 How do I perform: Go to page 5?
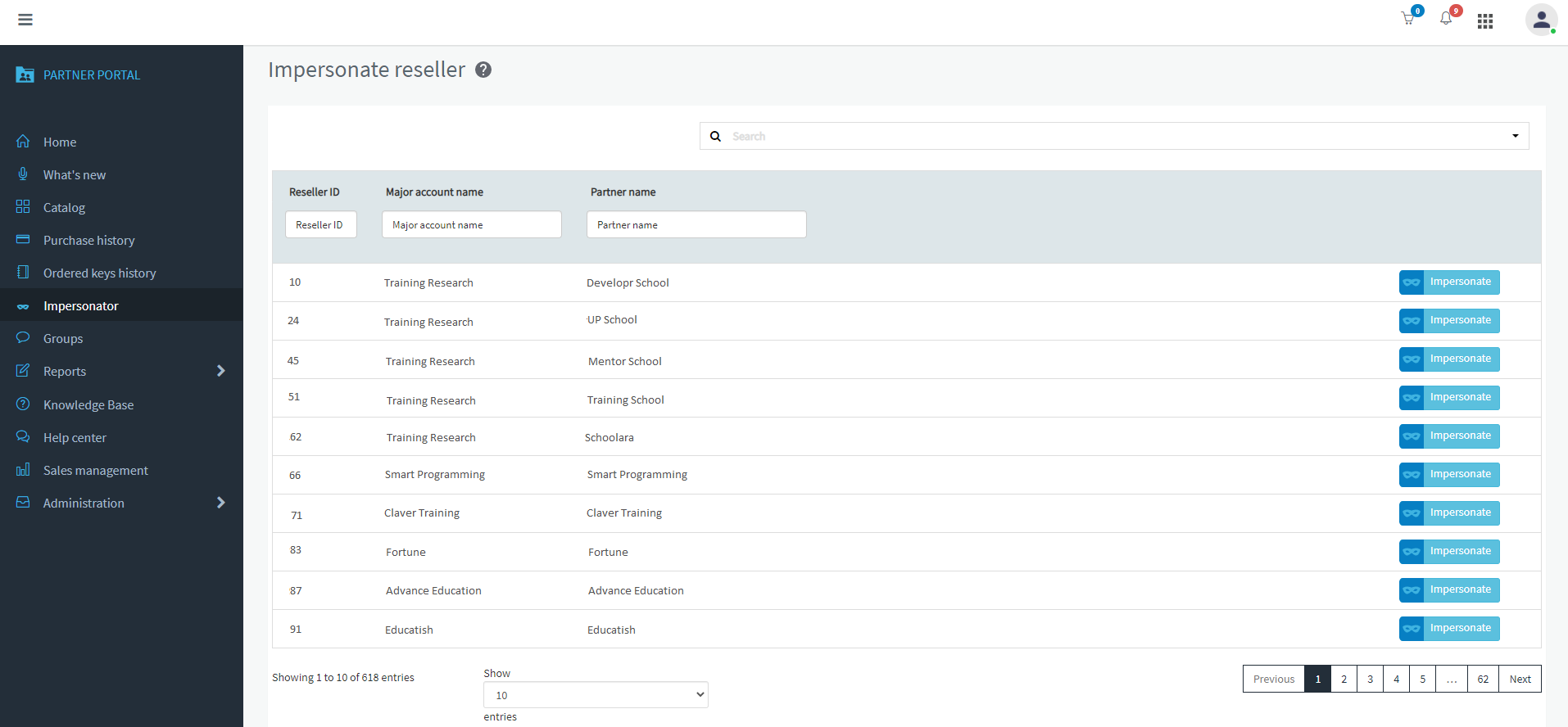[1422, 679]
